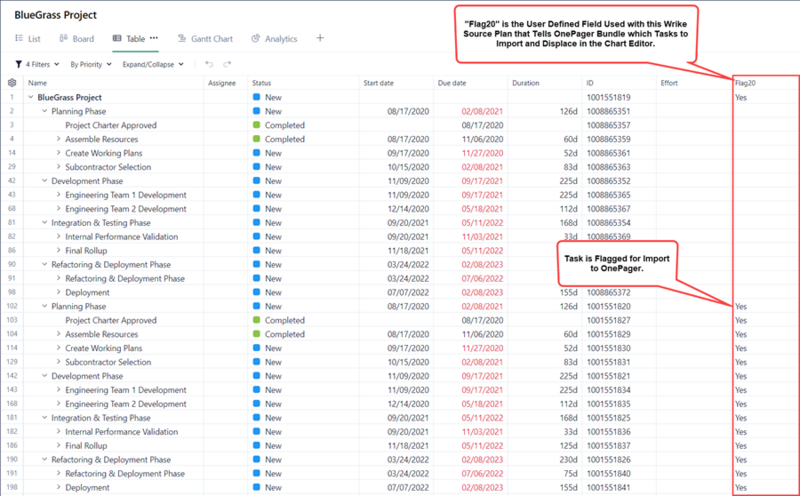Collapse Development Phase in row 42

click(x=44, y=181)
